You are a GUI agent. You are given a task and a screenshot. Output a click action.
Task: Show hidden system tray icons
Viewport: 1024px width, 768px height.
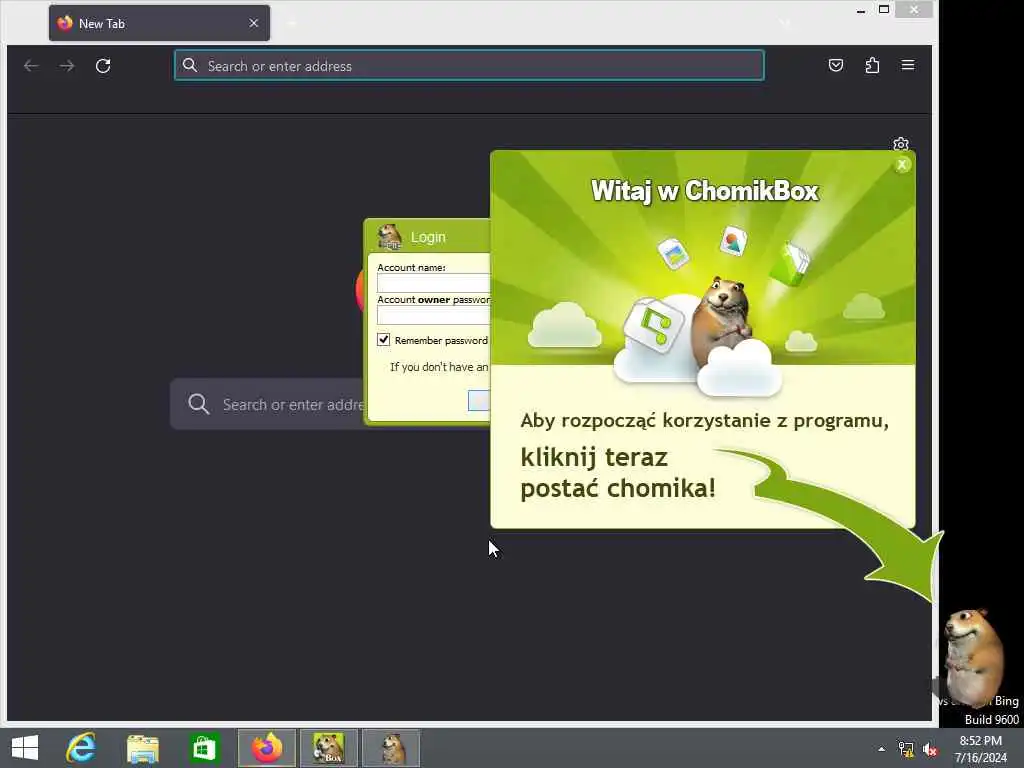tap(881, 749)
